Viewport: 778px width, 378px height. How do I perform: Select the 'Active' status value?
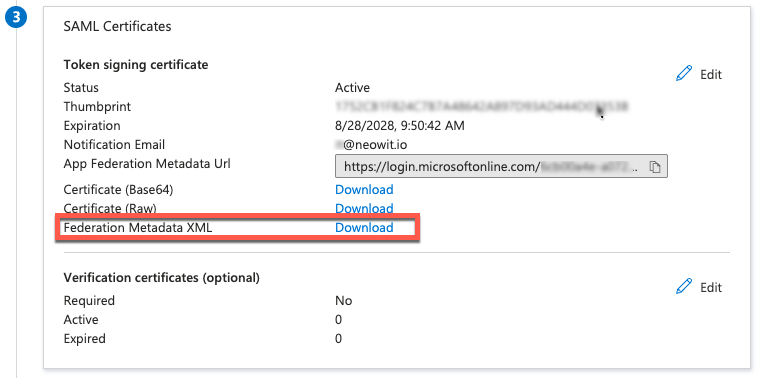pyautogui.click(x=352, y=88)
